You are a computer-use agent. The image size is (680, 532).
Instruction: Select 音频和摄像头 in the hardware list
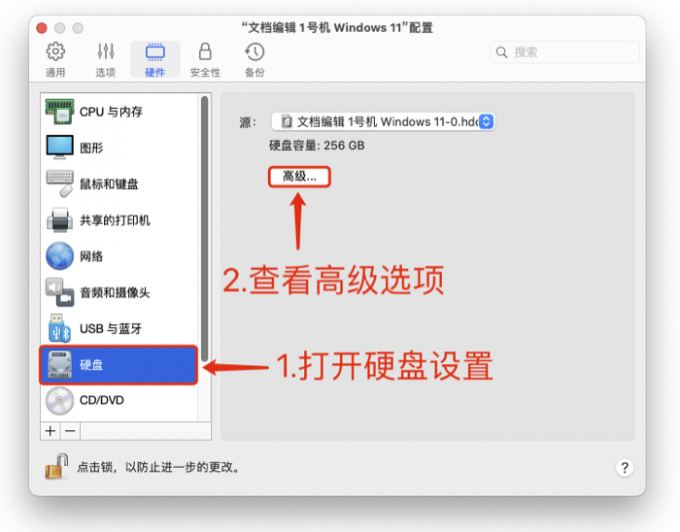[120, 292]
